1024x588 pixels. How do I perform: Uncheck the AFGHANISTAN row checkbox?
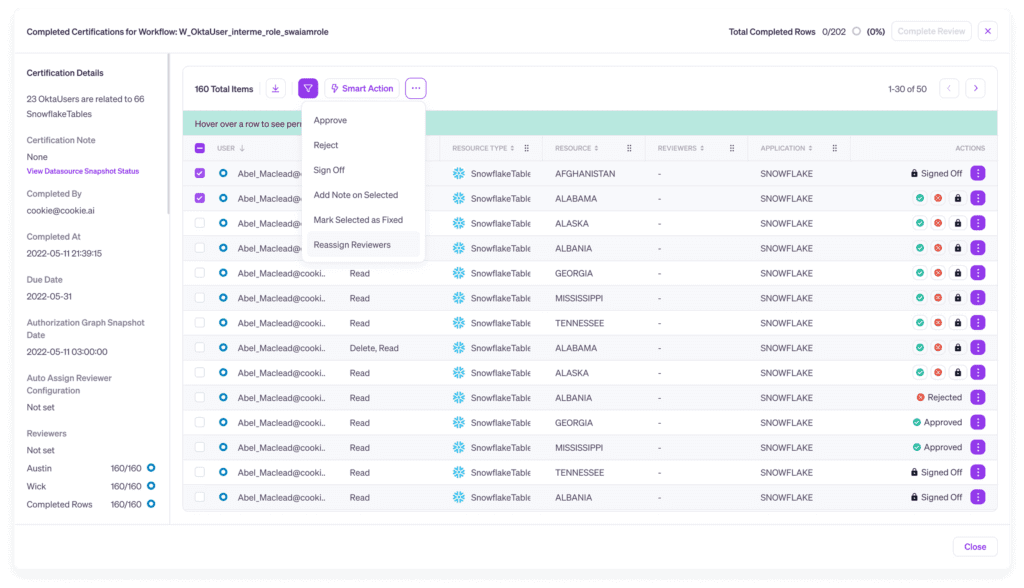200,173
